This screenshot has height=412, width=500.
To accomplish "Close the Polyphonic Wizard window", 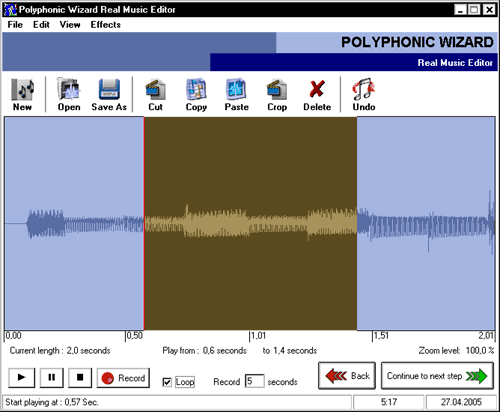I will coord(489,10).
